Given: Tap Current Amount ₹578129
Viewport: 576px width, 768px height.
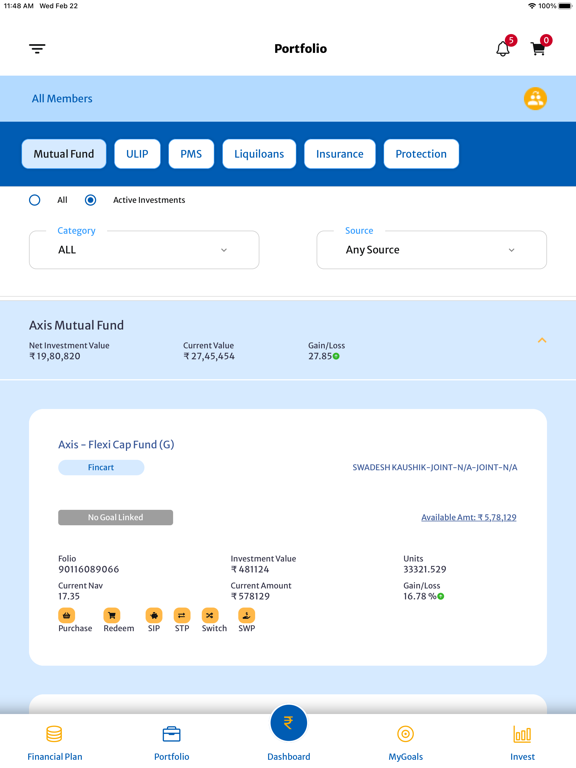Looking at the screenshot, I should pos(250,596).
